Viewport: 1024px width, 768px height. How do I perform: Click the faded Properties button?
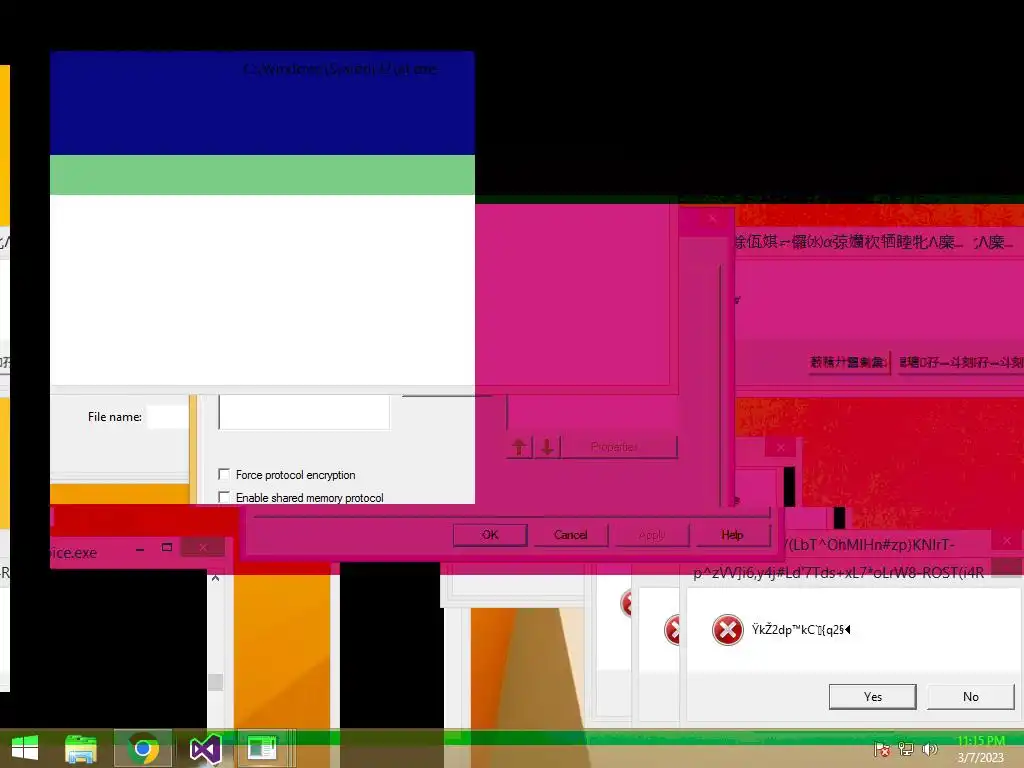619,447
